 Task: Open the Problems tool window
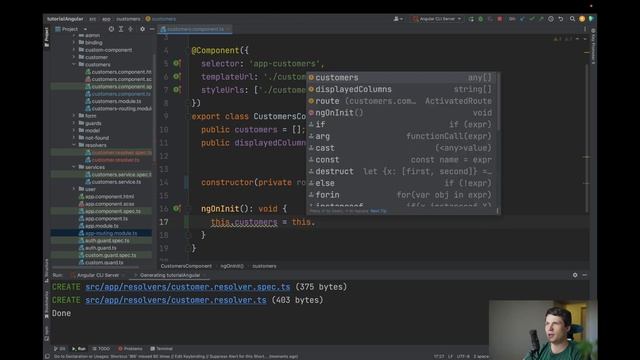click(130, 349)
